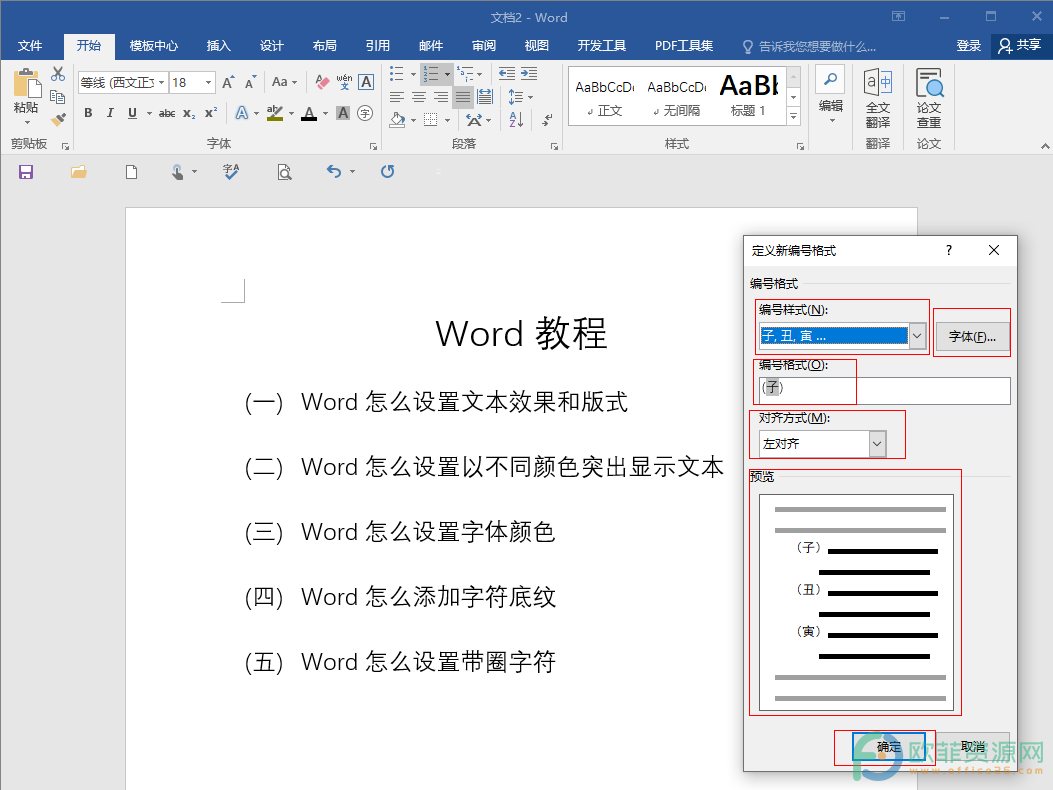Apply character border icon

pos(366,83)
